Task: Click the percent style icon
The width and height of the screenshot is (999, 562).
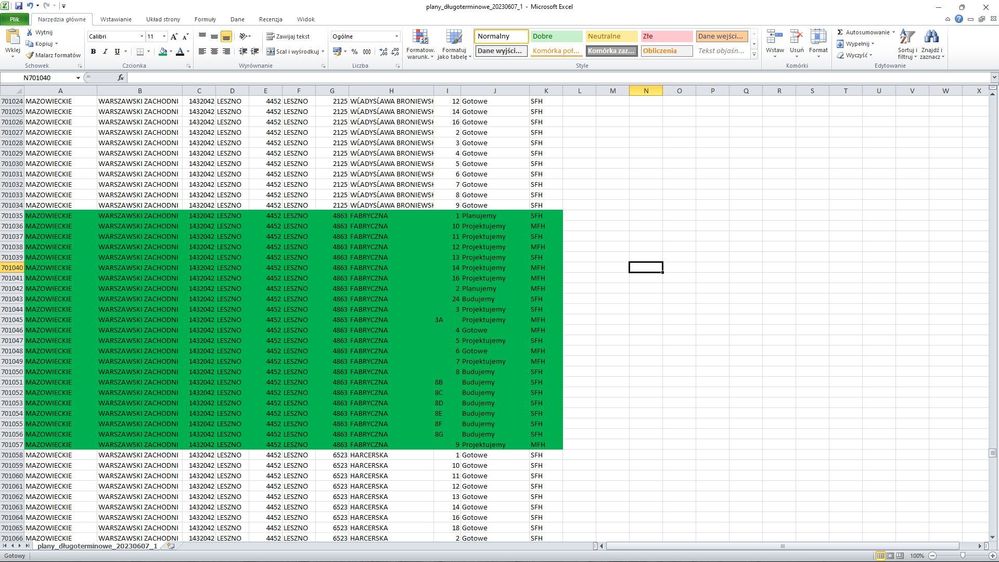Action: coord(353,52)
